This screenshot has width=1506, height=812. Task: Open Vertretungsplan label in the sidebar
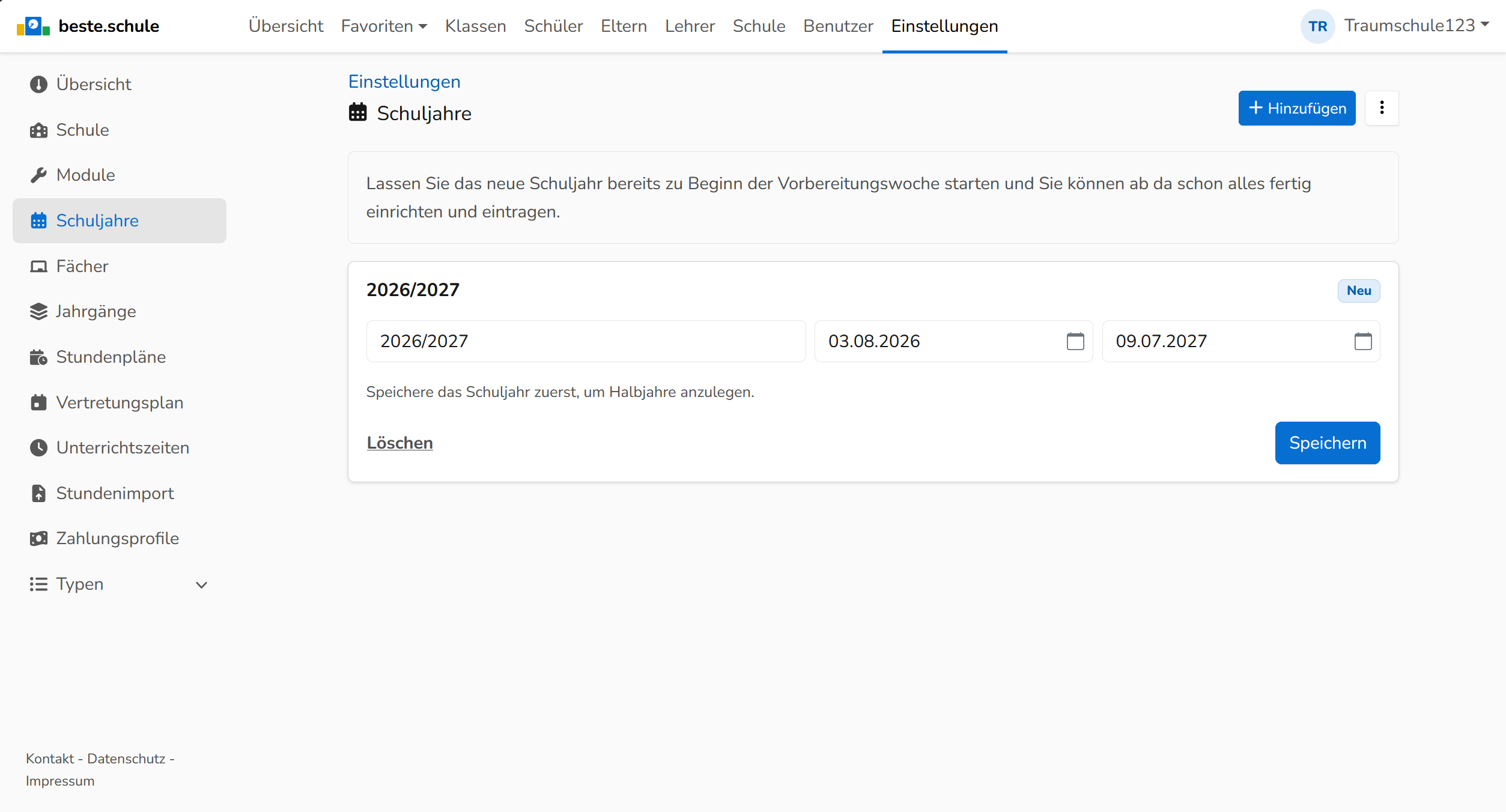tap(120, 403)
